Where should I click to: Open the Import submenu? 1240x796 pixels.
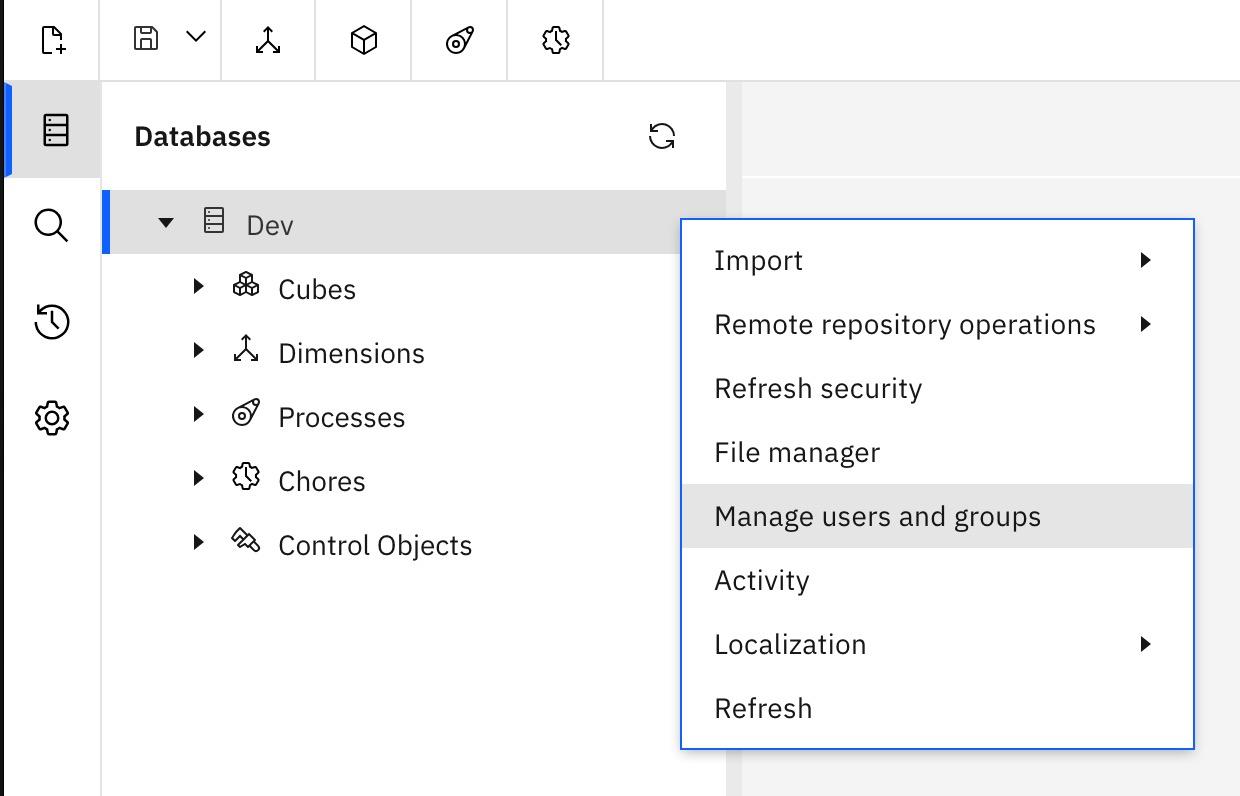point(937,260)
